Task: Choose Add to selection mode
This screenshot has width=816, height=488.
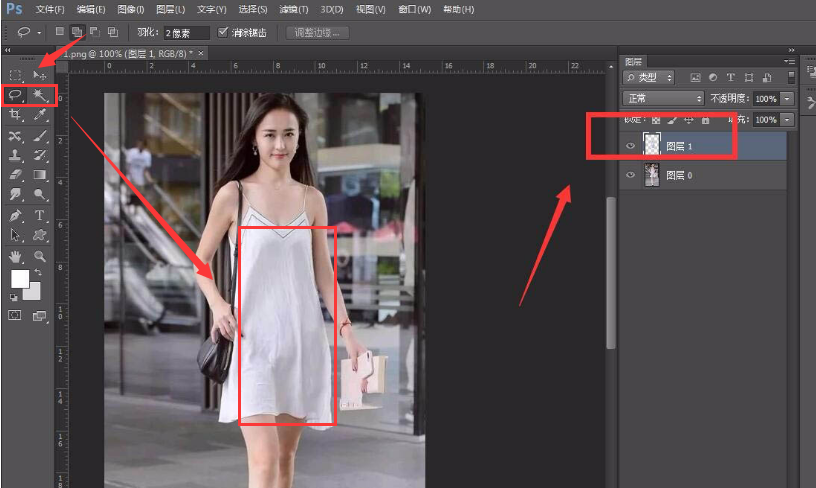Action: coord(77,32)
